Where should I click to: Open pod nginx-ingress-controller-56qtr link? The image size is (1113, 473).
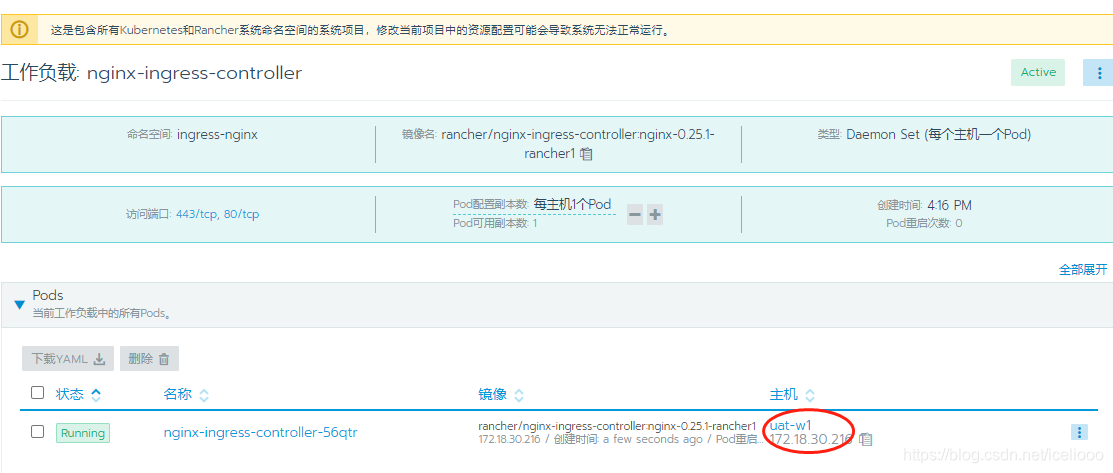tap(261, 432)
